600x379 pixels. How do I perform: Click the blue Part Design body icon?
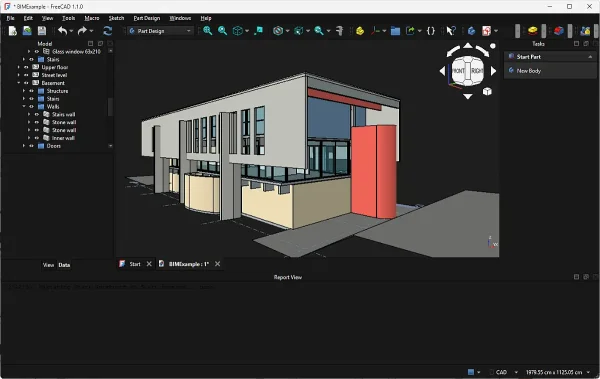click(x=471, y=31)
